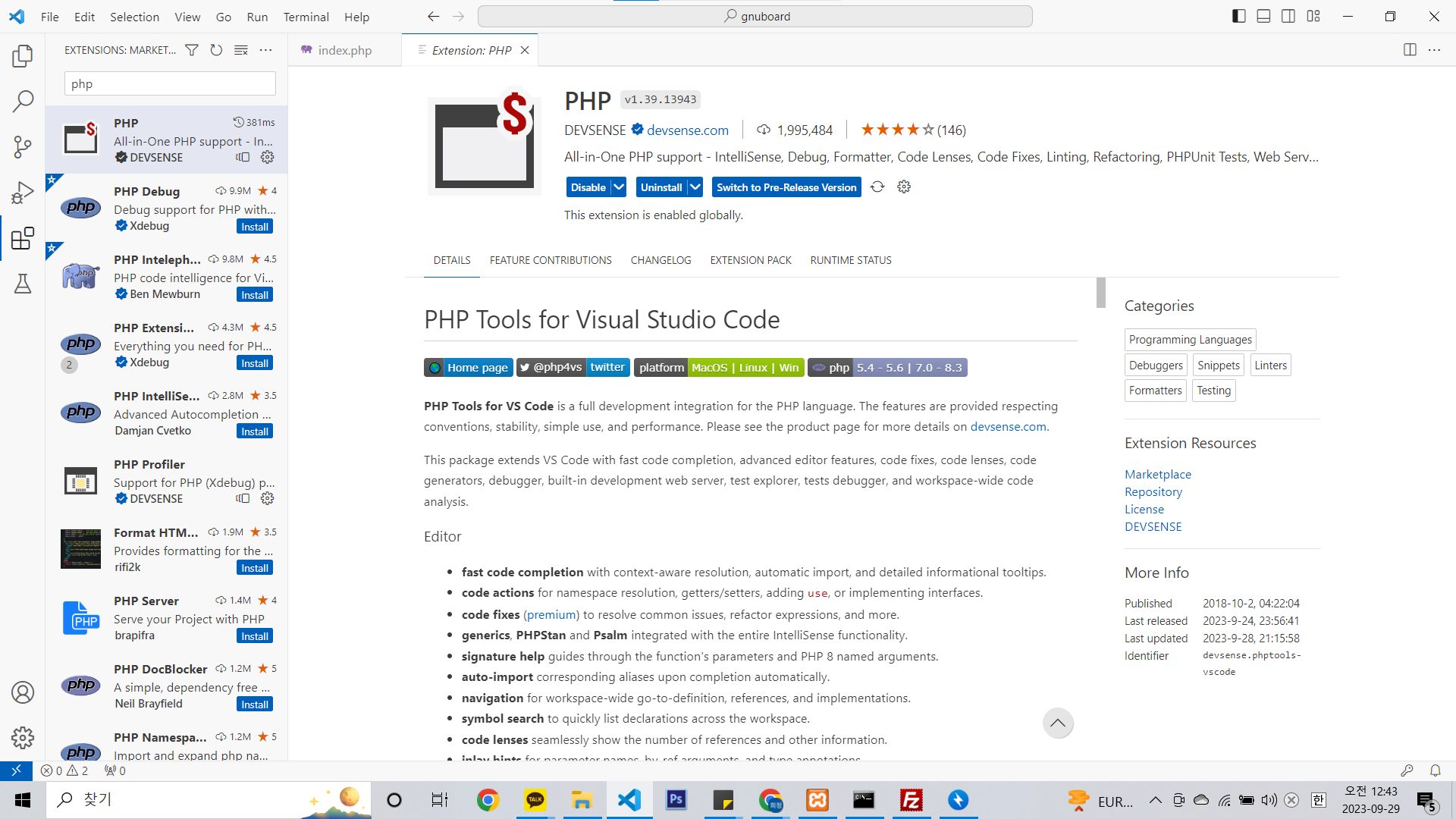Open remote window indicator in status bar
Viewport: 1456px width, 819px height.
16,770
